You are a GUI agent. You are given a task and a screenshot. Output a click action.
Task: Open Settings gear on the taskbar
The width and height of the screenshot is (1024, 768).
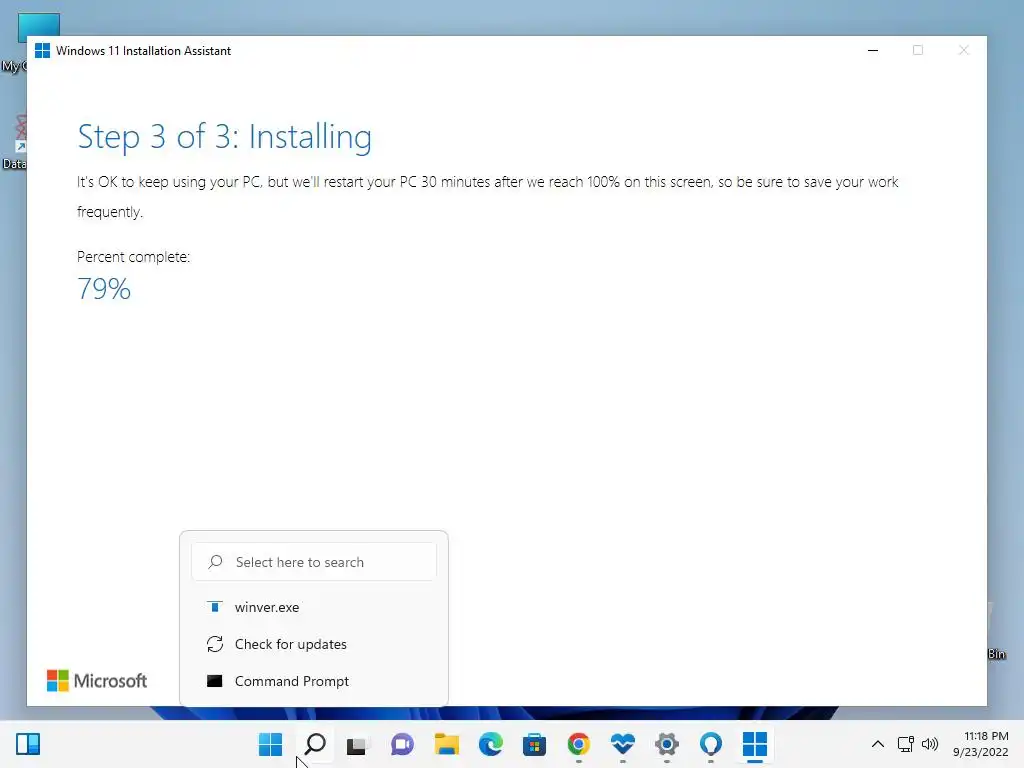[667, 744]
